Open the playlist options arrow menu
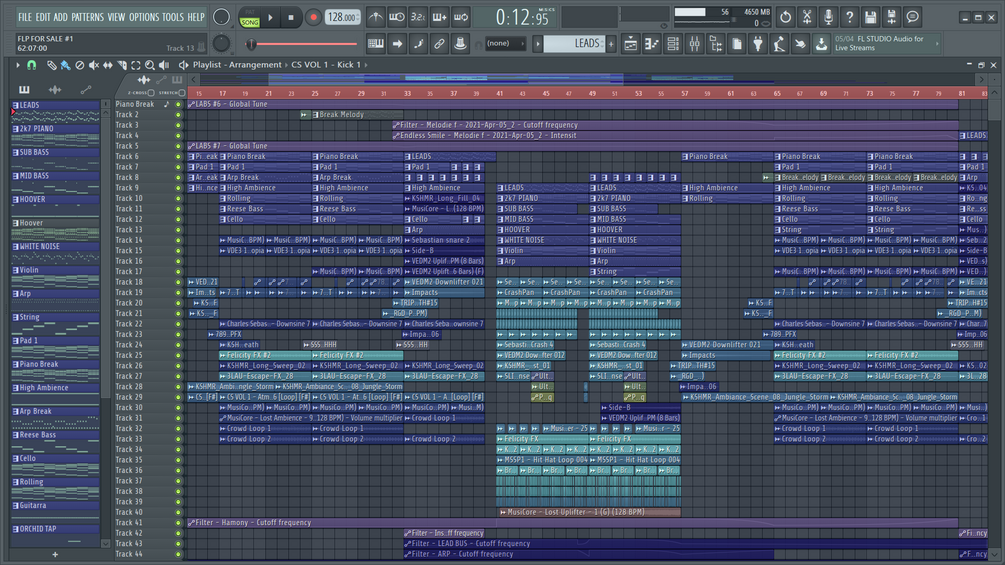The width and height of the screenshot is (1005, 565). click(17, 65)
